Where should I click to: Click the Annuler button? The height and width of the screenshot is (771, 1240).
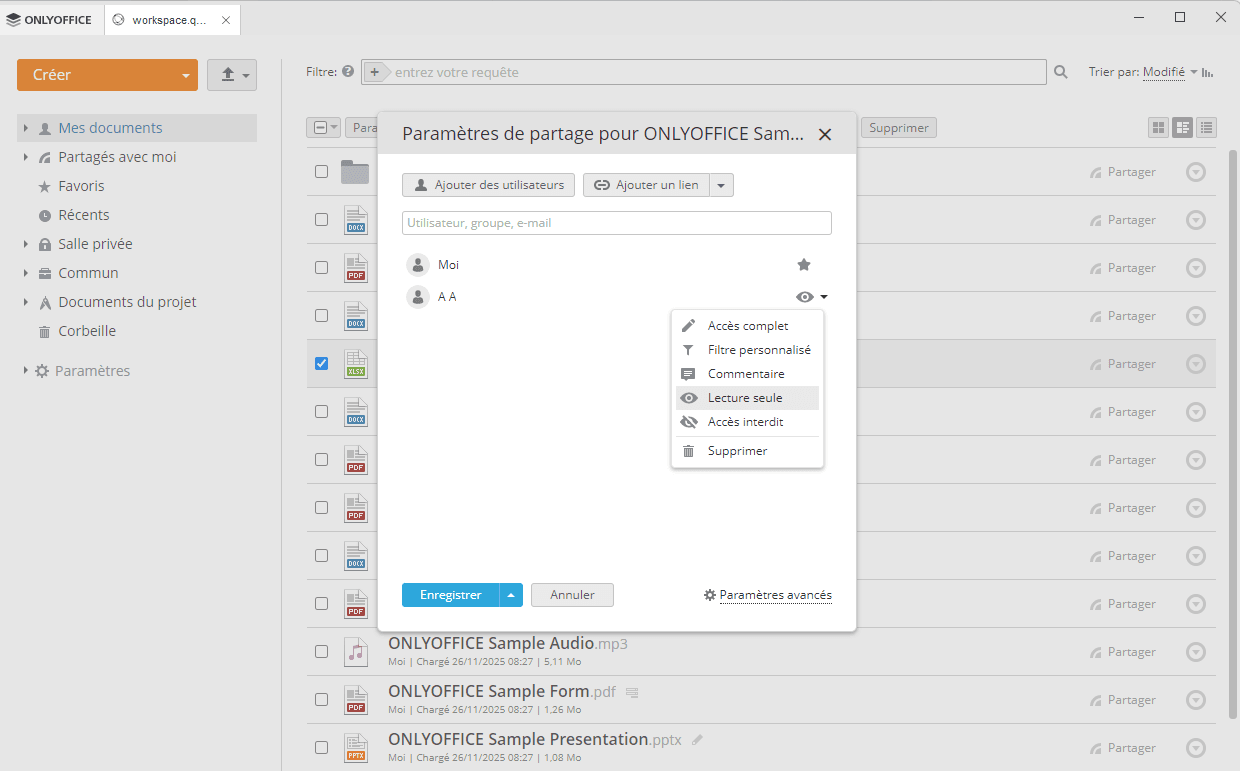click(571, 594)
